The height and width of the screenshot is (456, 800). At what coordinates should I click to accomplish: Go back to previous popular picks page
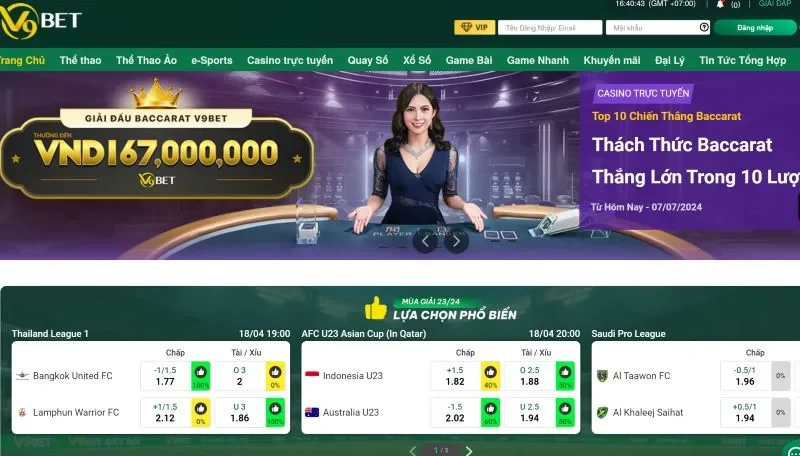pos(413,451)
